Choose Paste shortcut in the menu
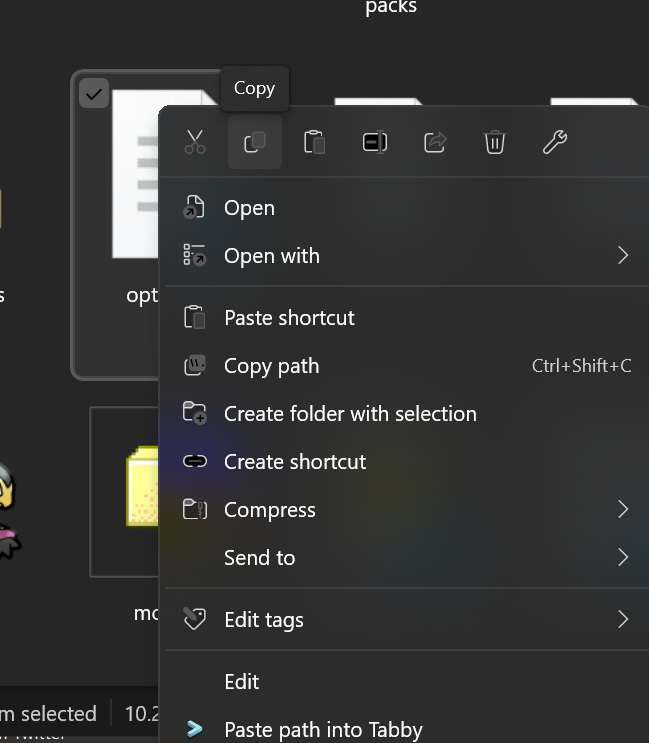Viewport: 649px width, 743px height. point(289,318)
